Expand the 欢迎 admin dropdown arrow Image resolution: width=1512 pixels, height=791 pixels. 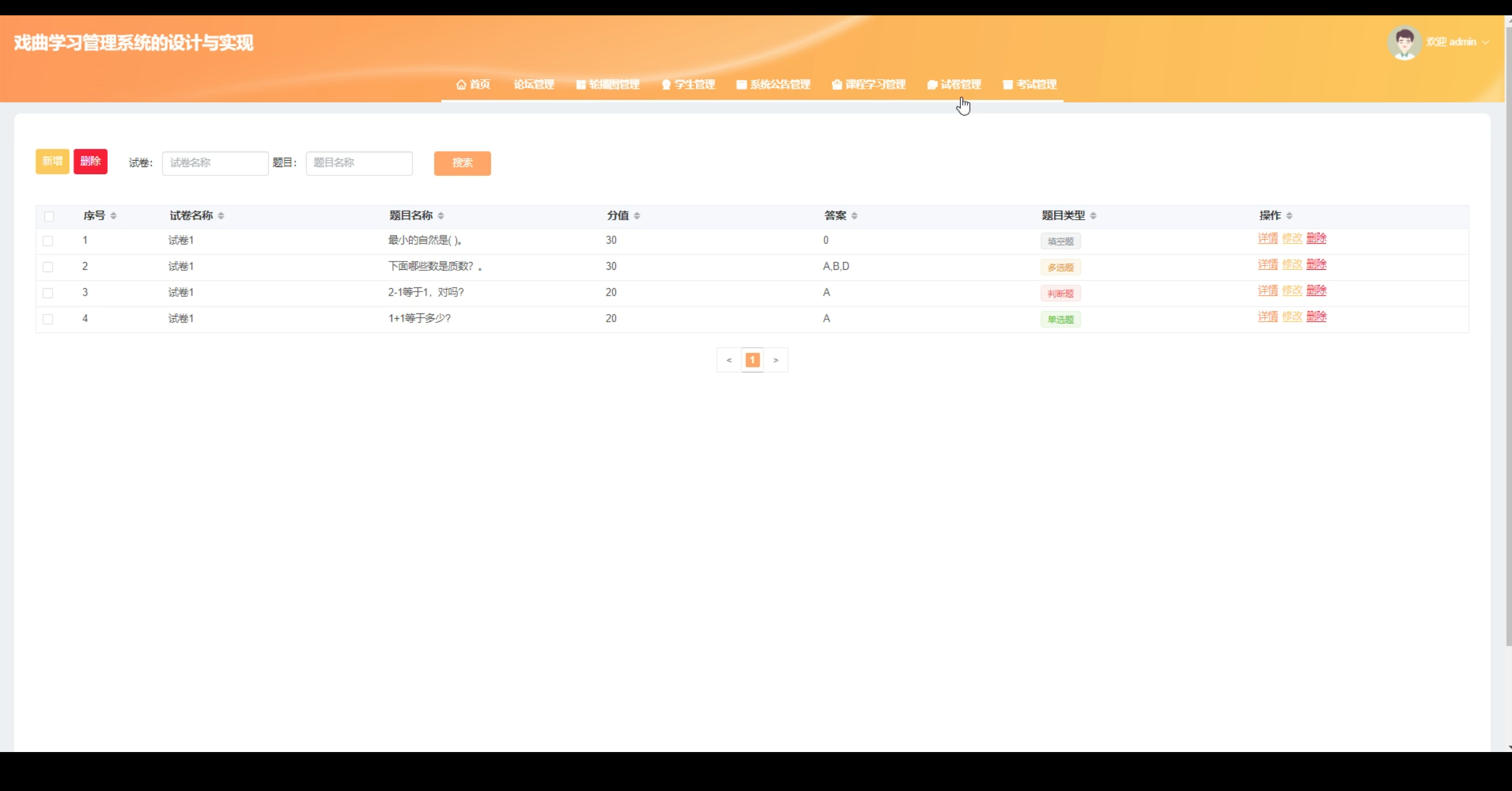click(1485, 43)
